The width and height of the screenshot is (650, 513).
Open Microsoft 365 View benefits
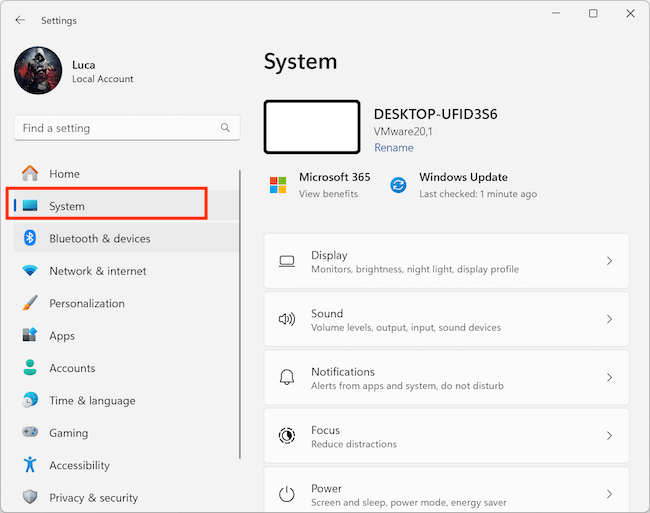[328, 194]
